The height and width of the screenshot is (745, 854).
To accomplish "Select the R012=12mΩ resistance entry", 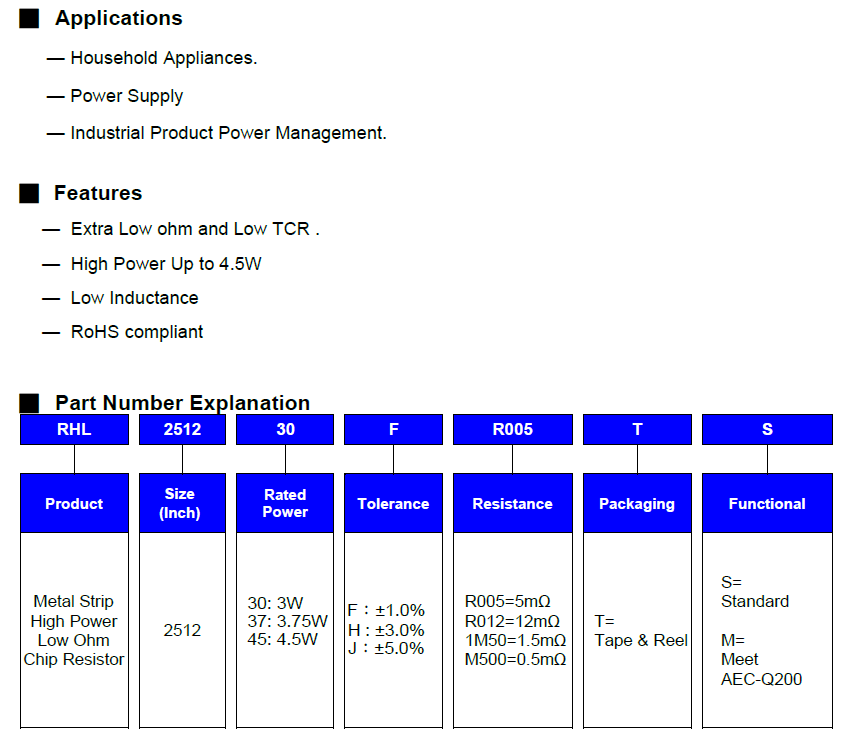I will [512, 621].
